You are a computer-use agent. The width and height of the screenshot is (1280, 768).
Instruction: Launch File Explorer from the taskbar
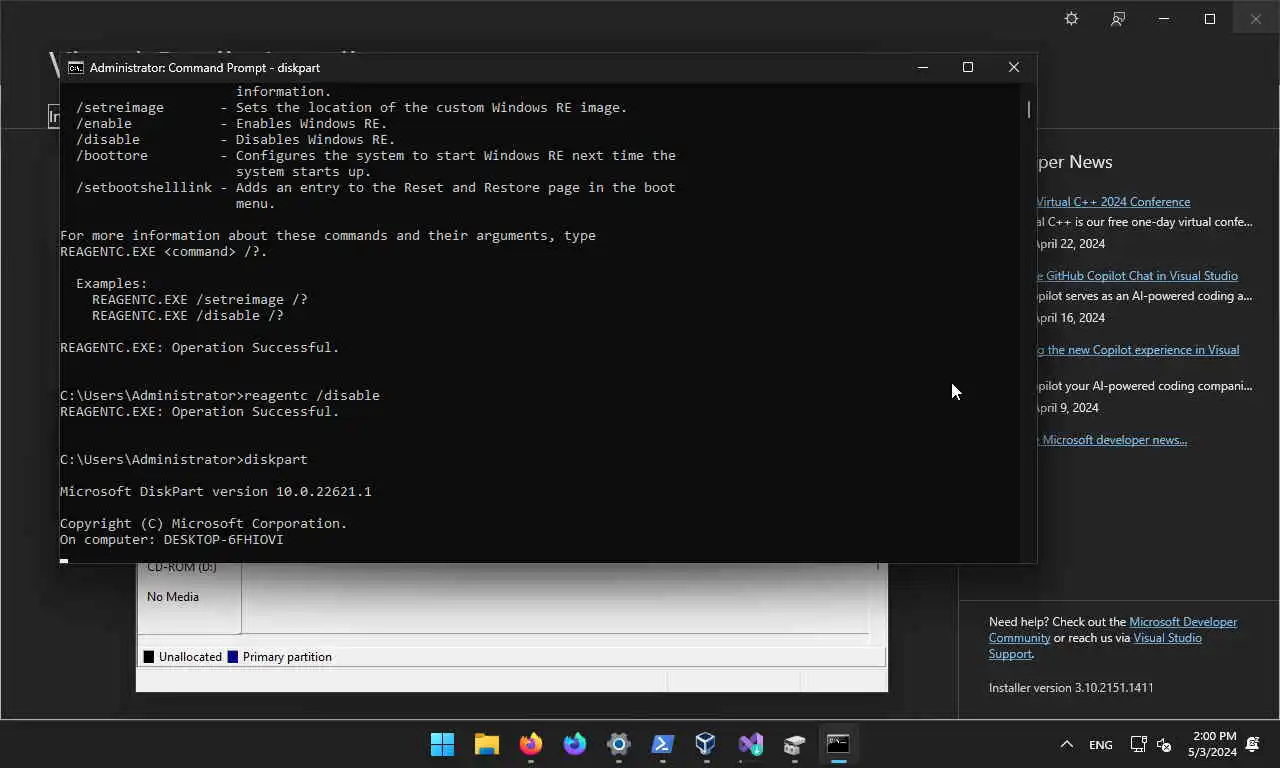click(487, 744)
